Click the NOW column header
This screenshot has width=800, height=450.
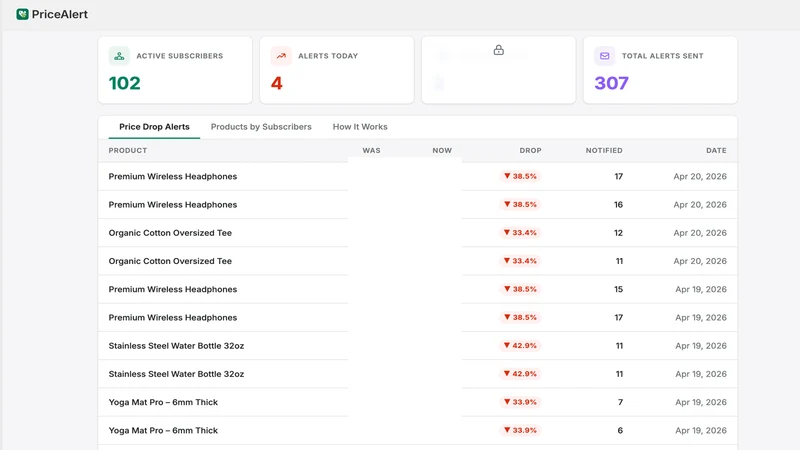click(x=442, y=151)
